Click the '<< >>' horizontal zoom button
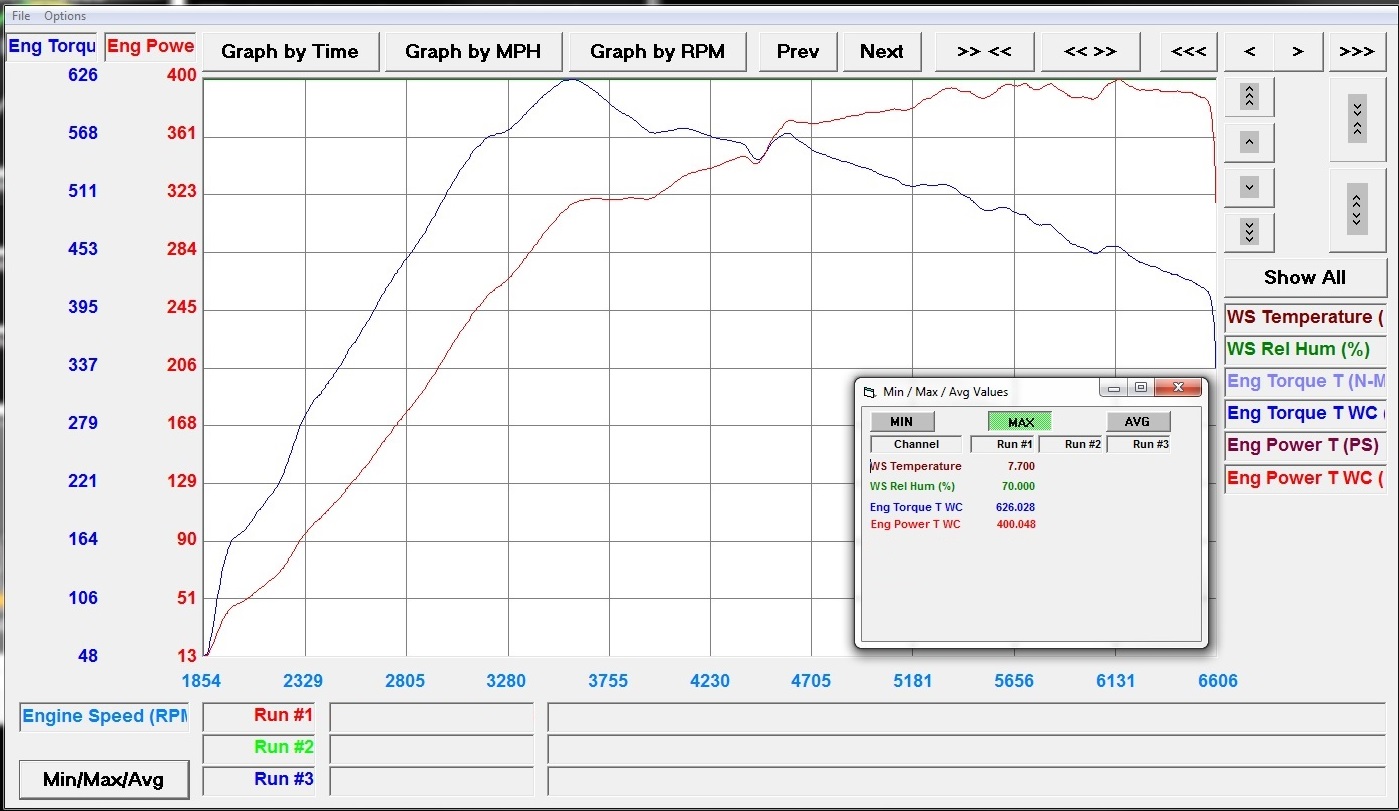The height and width of the screenshot is (811, 1399). tap(1090, 52)
